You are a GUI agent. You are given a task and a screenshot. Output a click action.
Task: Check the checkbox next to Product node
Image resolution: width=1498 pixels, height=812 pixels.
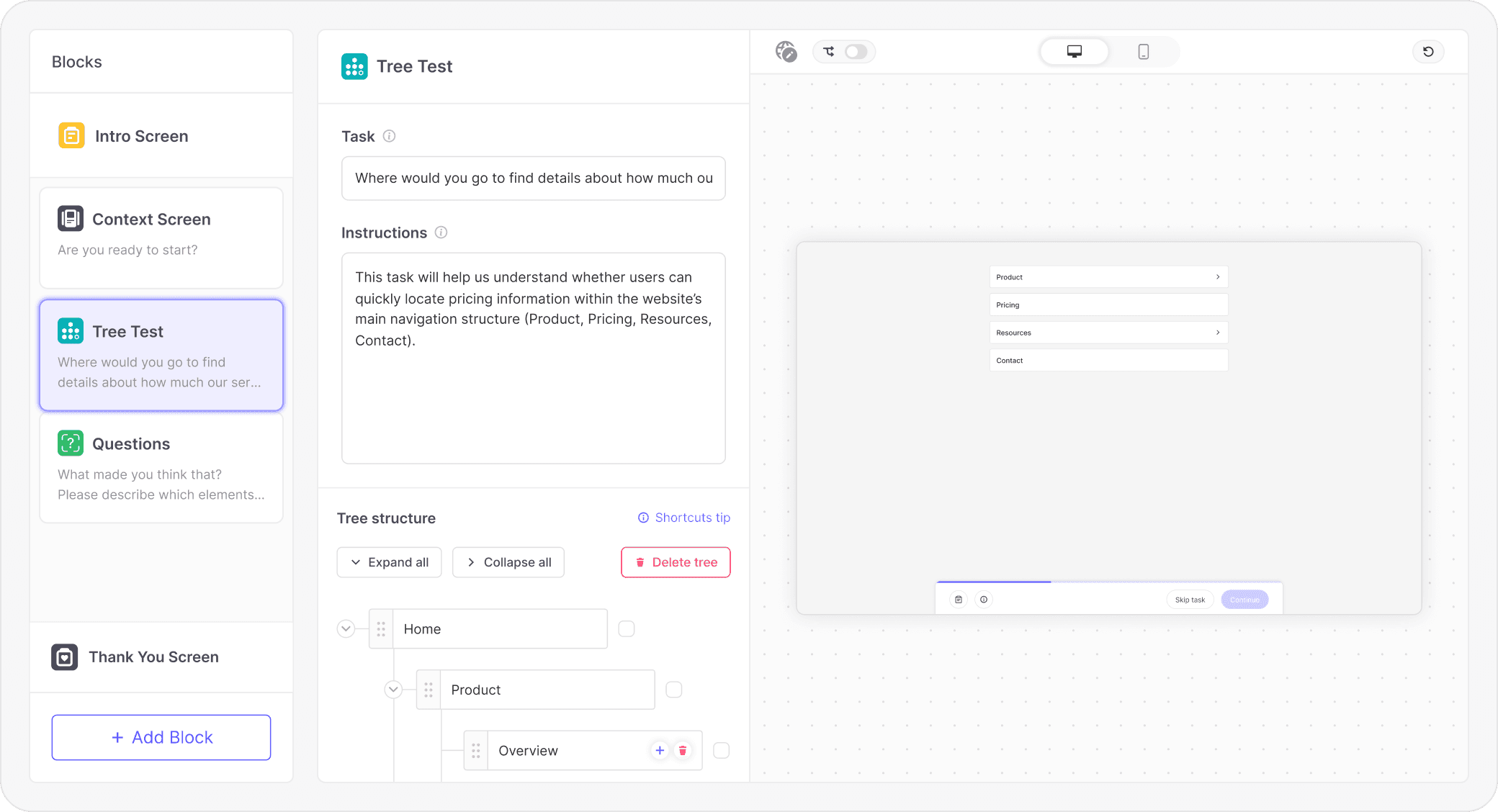point(674,690)
